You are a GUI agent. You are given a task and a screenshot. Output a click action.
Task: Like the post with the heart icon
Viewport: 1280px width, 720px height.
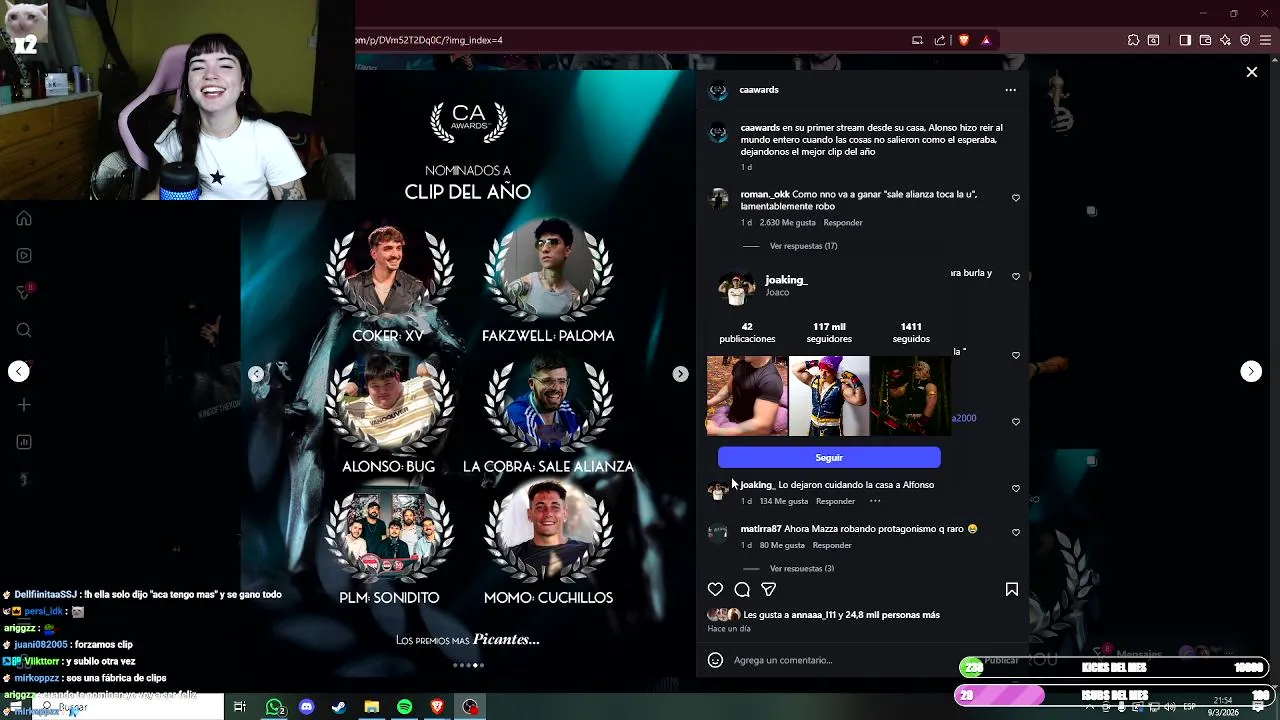pos(715,590)
